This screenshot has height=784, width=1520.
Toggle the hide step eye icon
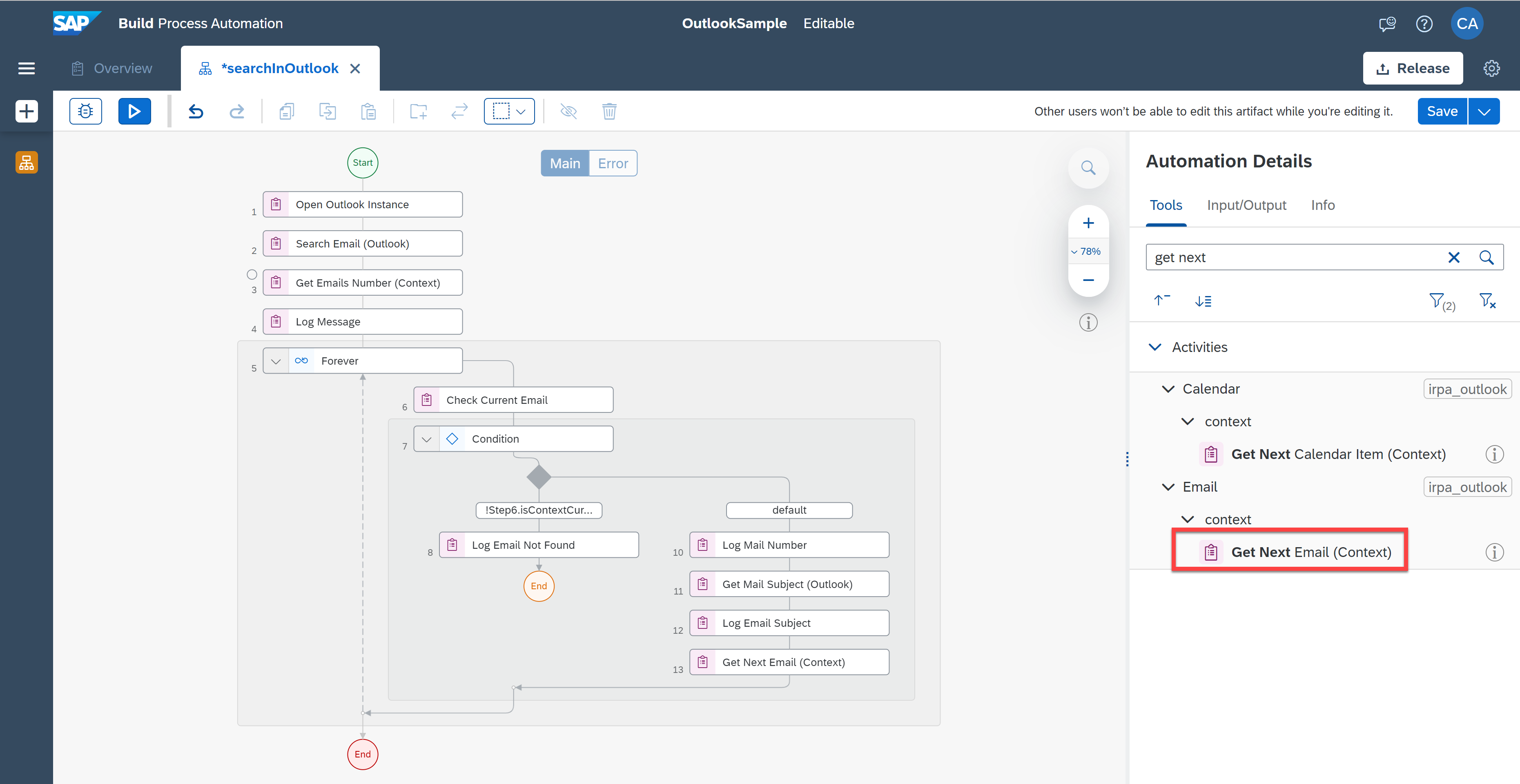pyautogui.click(x=568, y=111)
